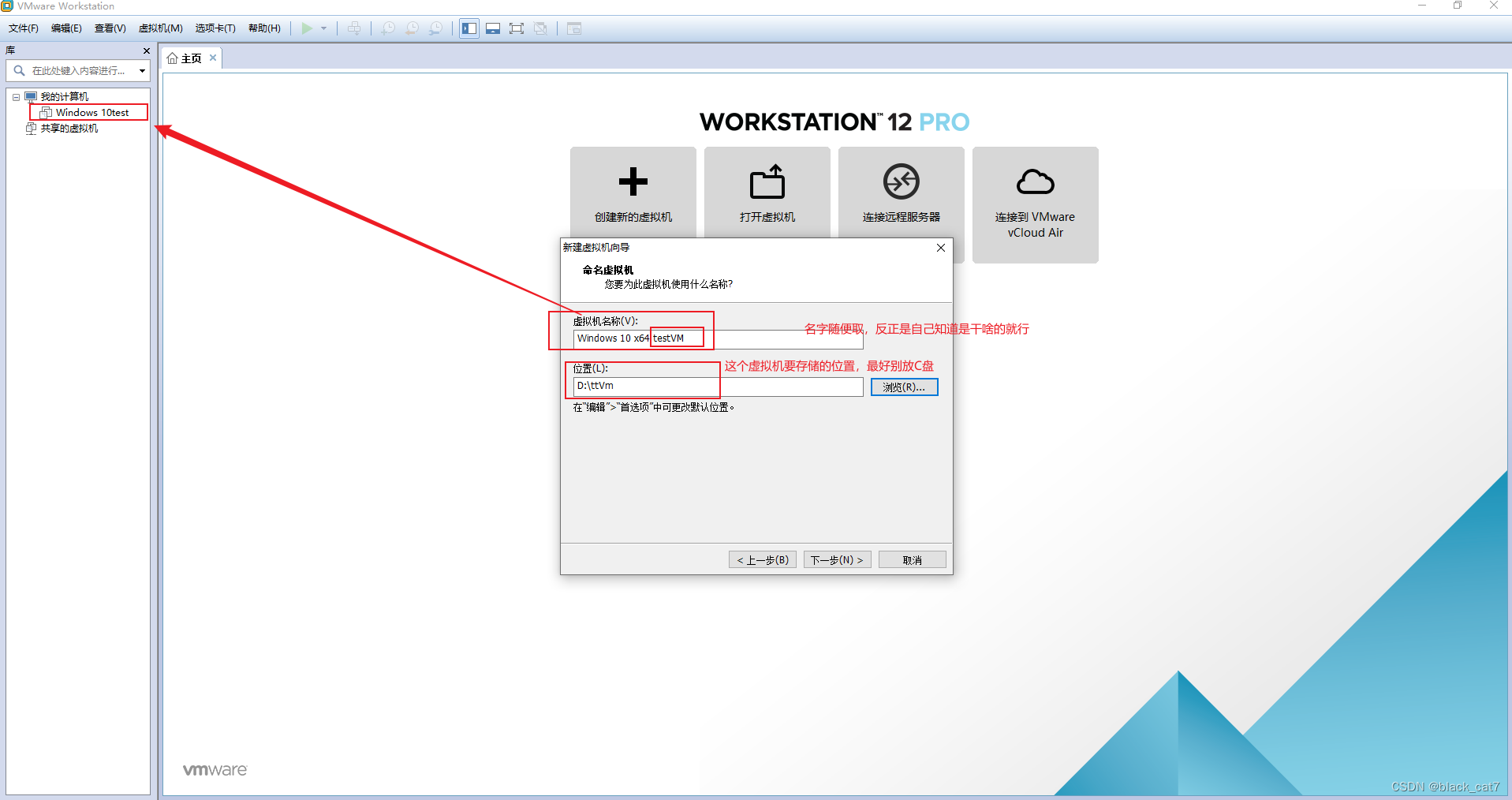Open the 虚拟机(M) menu

click(161, 28)
